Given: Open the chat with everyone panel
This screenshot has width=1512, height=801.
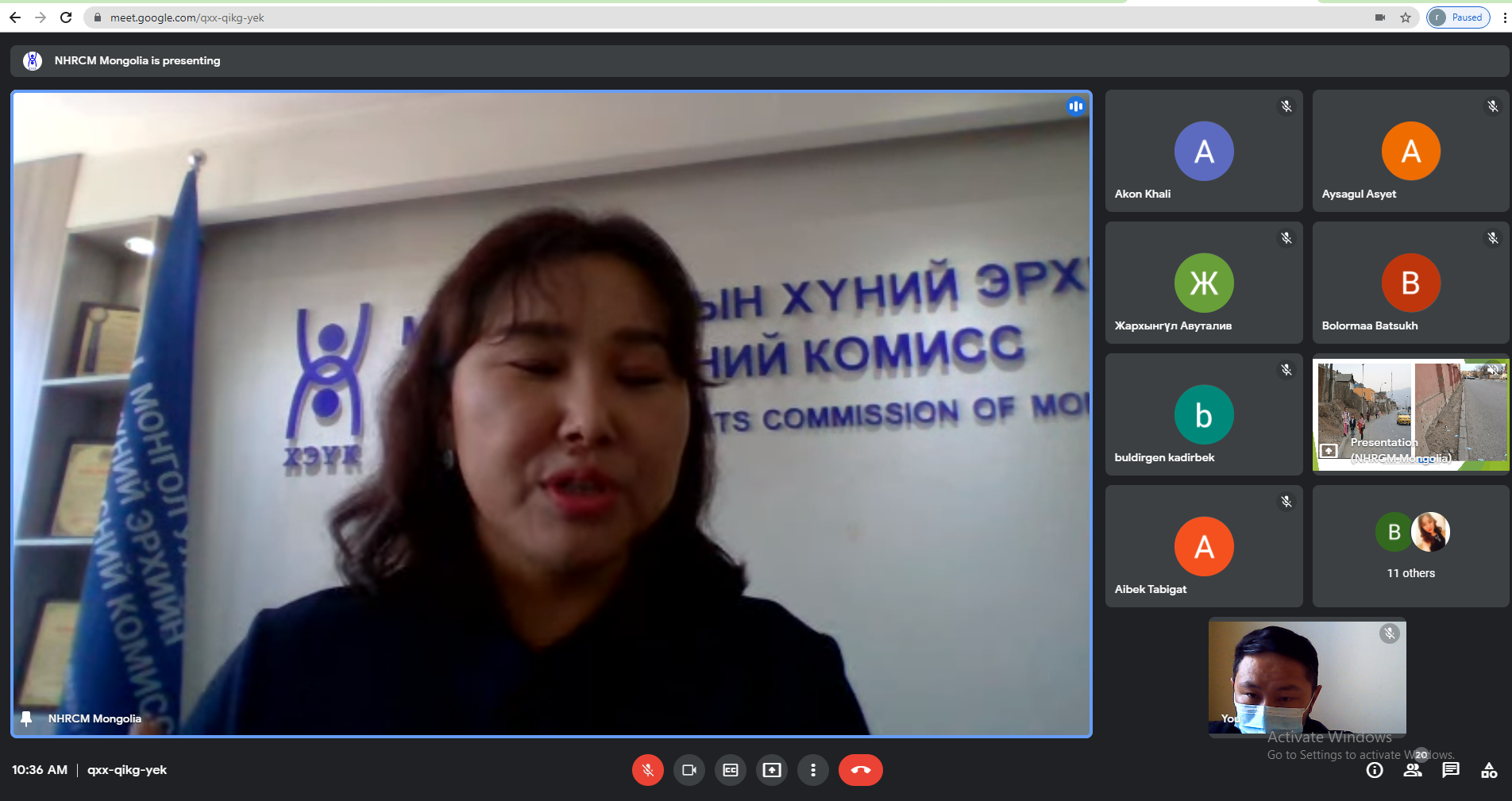Looking at the screenshot, I should tap(1451, 770).
